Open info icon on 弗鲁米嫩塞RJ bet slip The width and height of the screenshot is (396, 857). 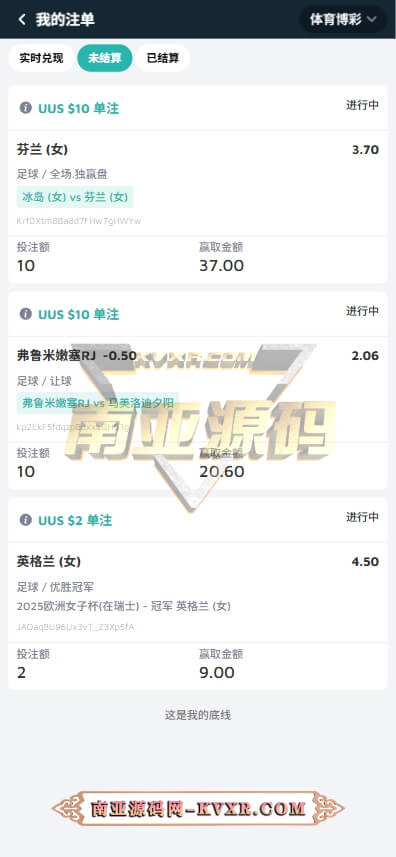coord(26,314)
